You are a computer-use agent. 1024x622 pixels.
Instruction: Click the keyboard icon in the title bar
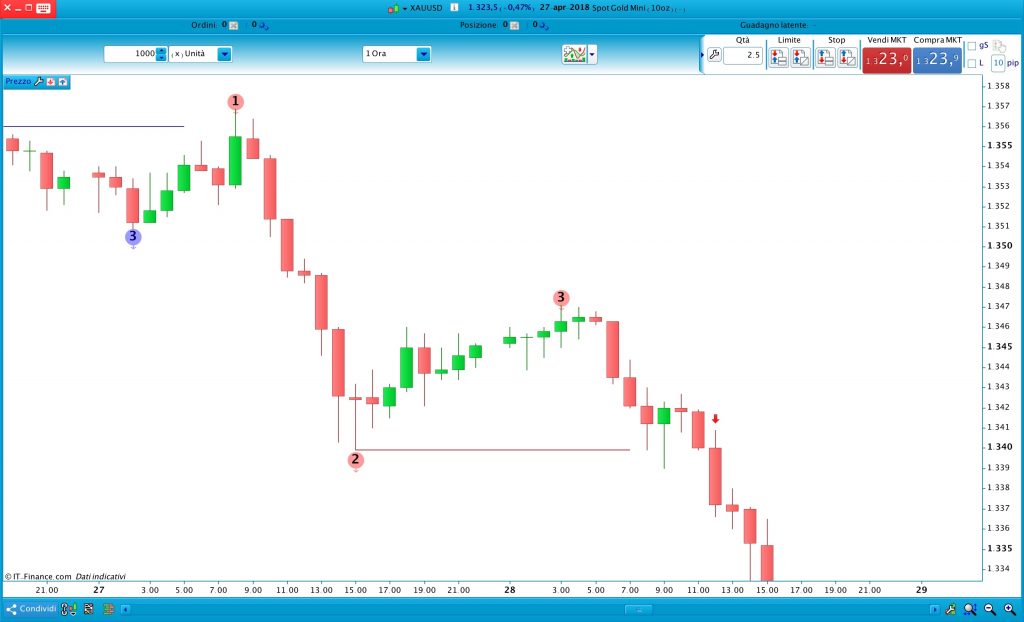44,8
